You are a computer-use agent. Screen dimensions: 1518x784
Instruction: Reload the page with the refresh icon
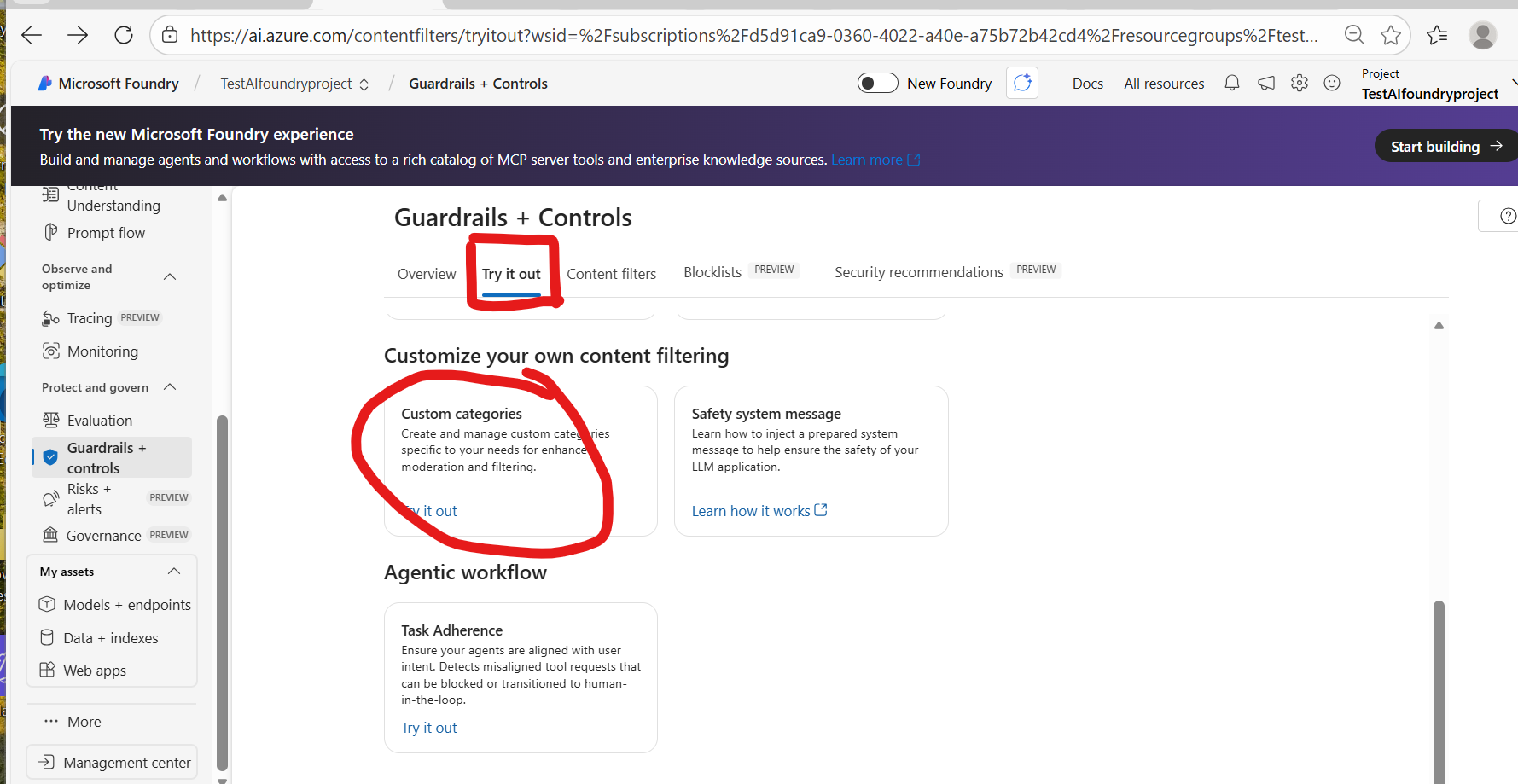point(124,35)
